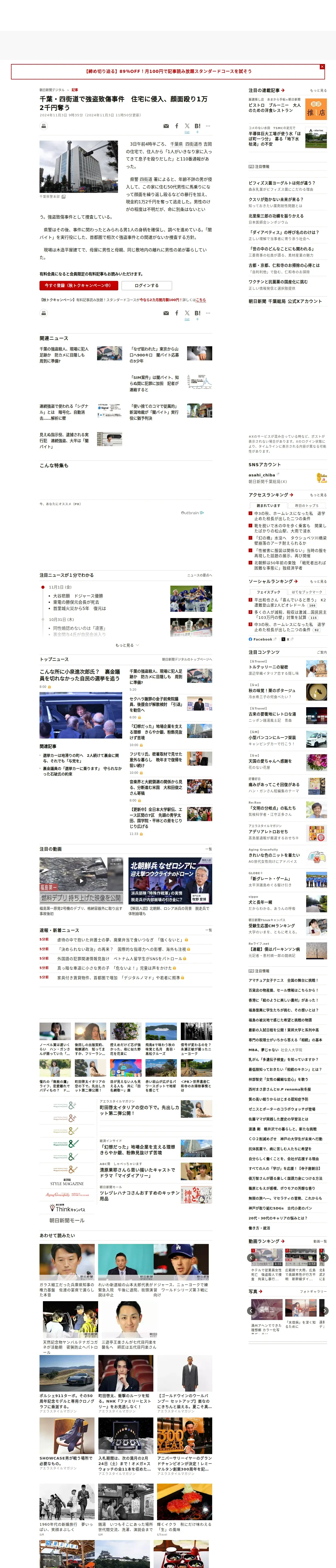The width and height of the screenshot is (336, 1568).
Task: Bookmark article with Hatena B! icon below the headline
Action: coord(197,126)
